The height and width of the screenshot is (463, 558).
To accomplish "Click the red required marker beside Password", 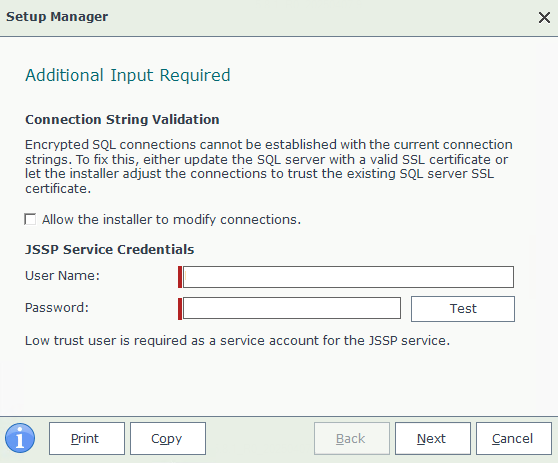I will pos(180,309).
